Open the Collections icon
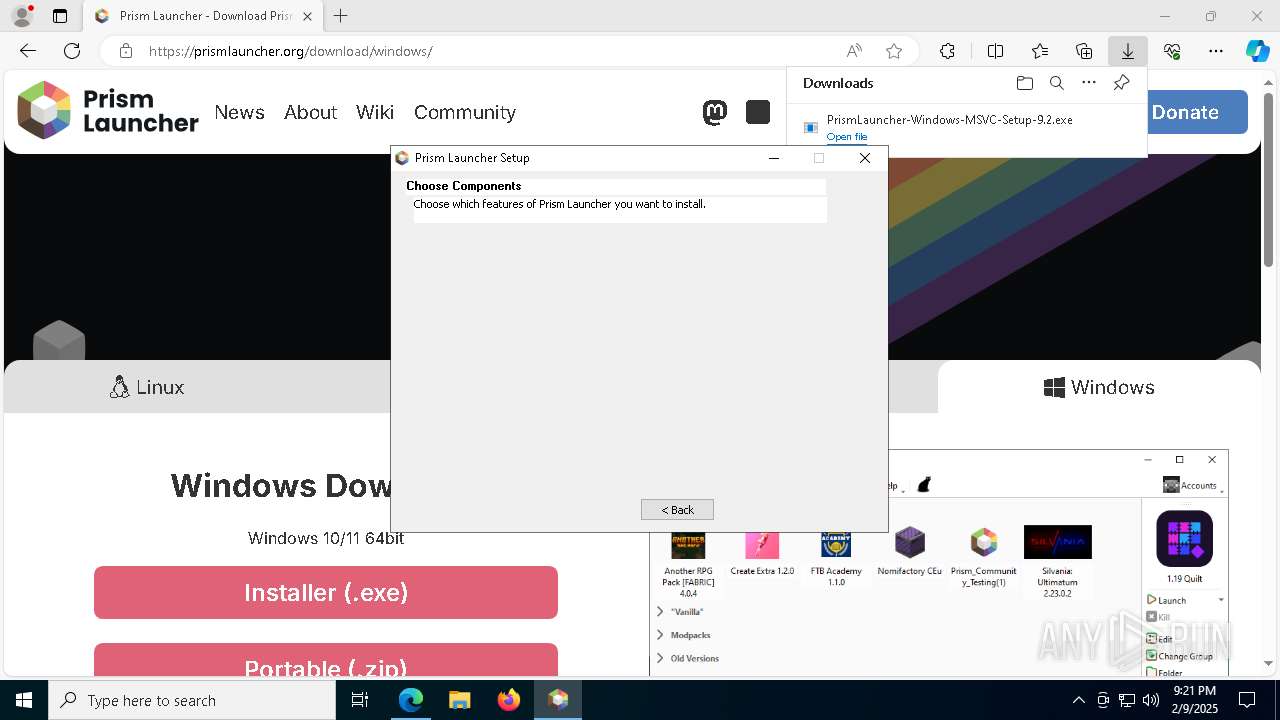Viewport: 1280px width, 720px height. (1084, 51)
